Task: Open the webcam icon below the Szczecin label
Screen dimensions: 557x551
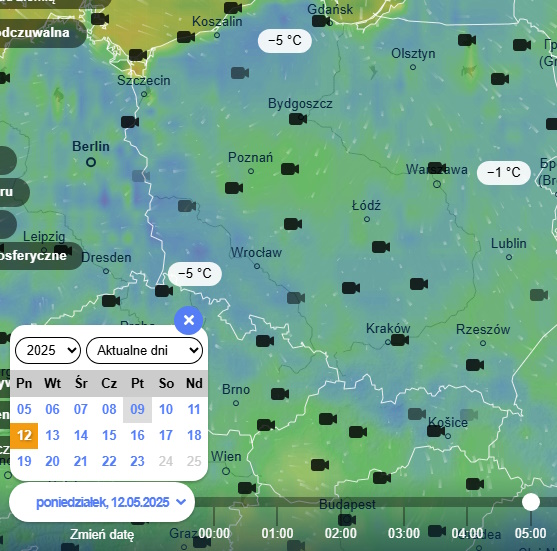Action: click(130, 122)
